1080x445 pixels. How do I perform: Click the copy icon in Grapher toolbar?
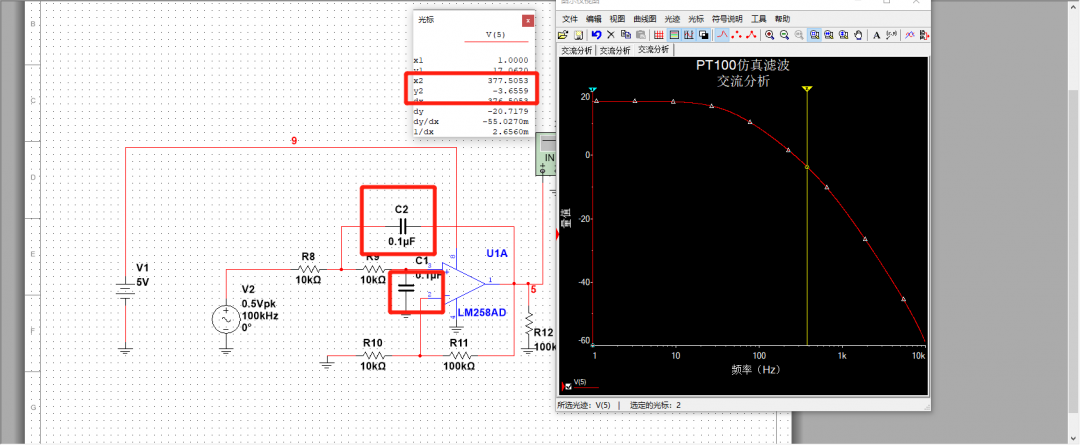pyautogui.click(x=626, y=34)
